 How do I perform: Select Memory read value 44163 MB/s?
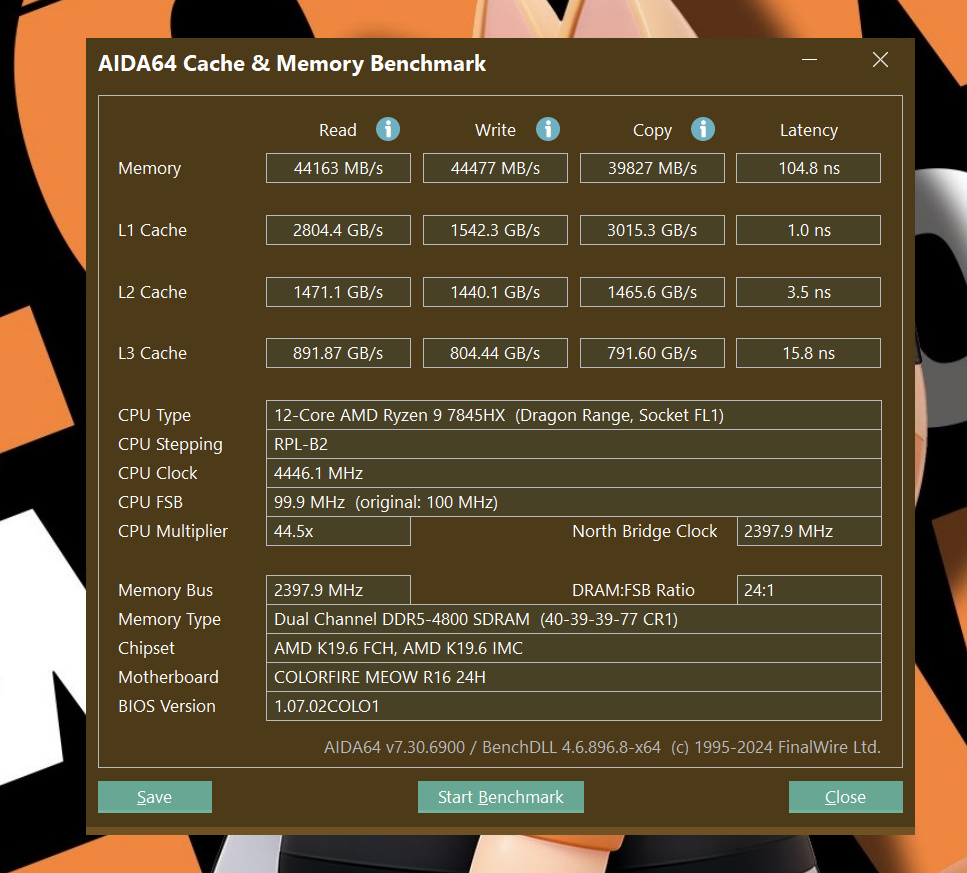338,168
